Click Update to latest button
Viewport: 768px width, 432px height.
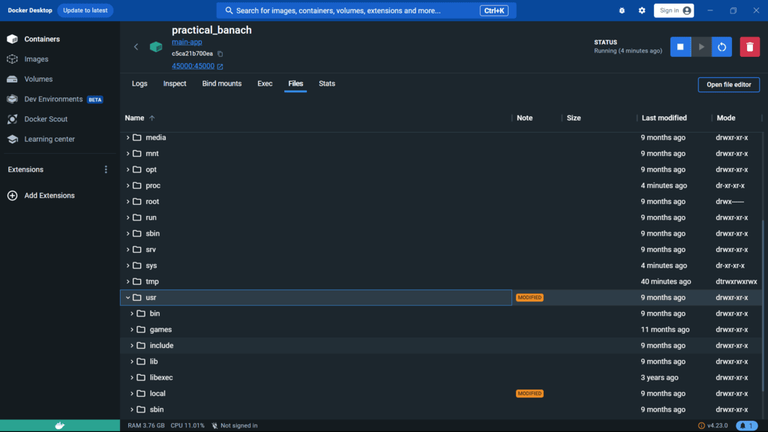click(85, 10)
